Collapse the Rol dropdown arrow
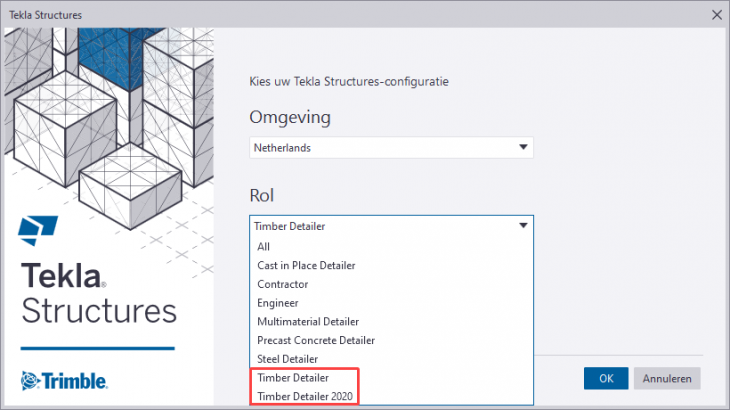The height and width of the screenshot is (410, 730). coord(523,226)
